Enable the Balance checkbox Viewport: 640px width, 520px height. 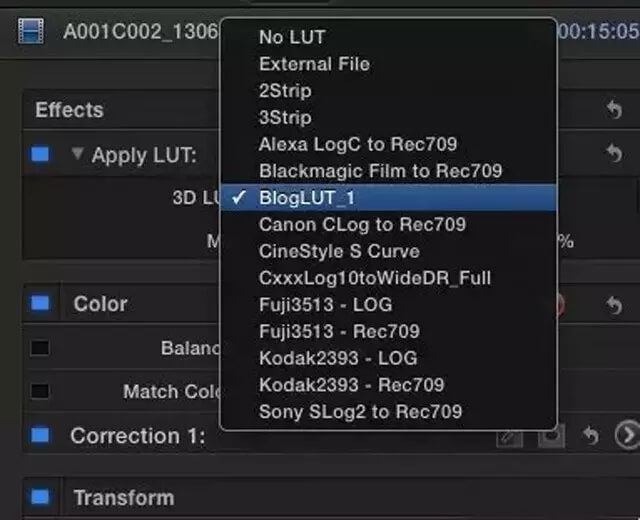(x=40, y=348)
